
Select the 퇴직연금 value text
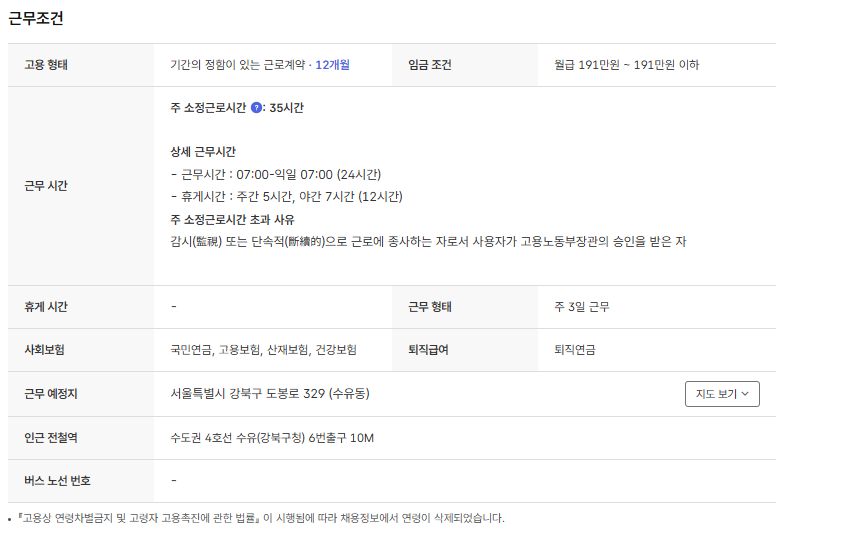click(575, 350)
